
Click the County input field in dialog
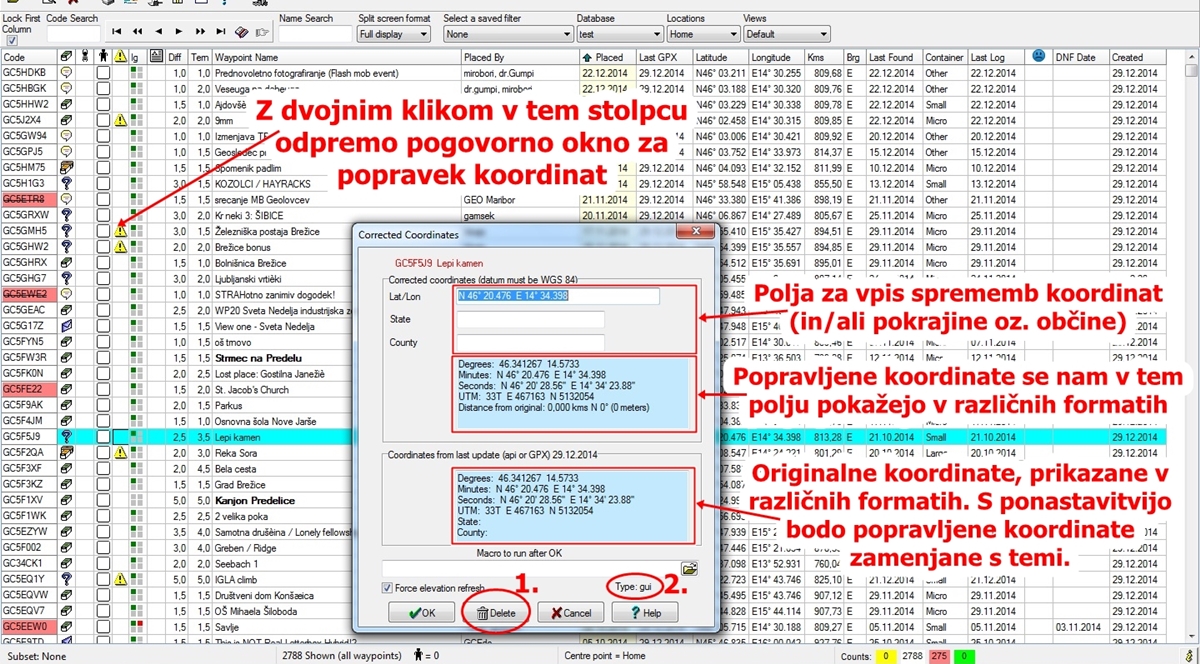(530, 343)
